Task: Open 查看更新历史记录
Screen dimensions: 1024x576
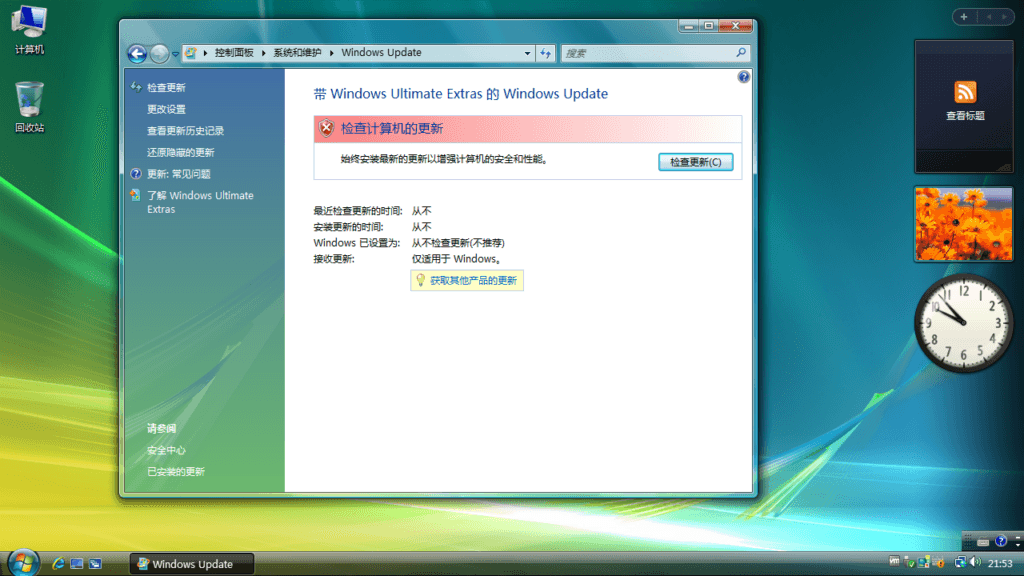Action: [x=185, y=131]
